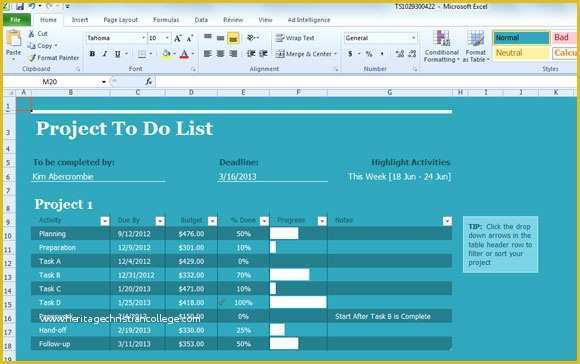Decrease indent icon

point(251,54)
